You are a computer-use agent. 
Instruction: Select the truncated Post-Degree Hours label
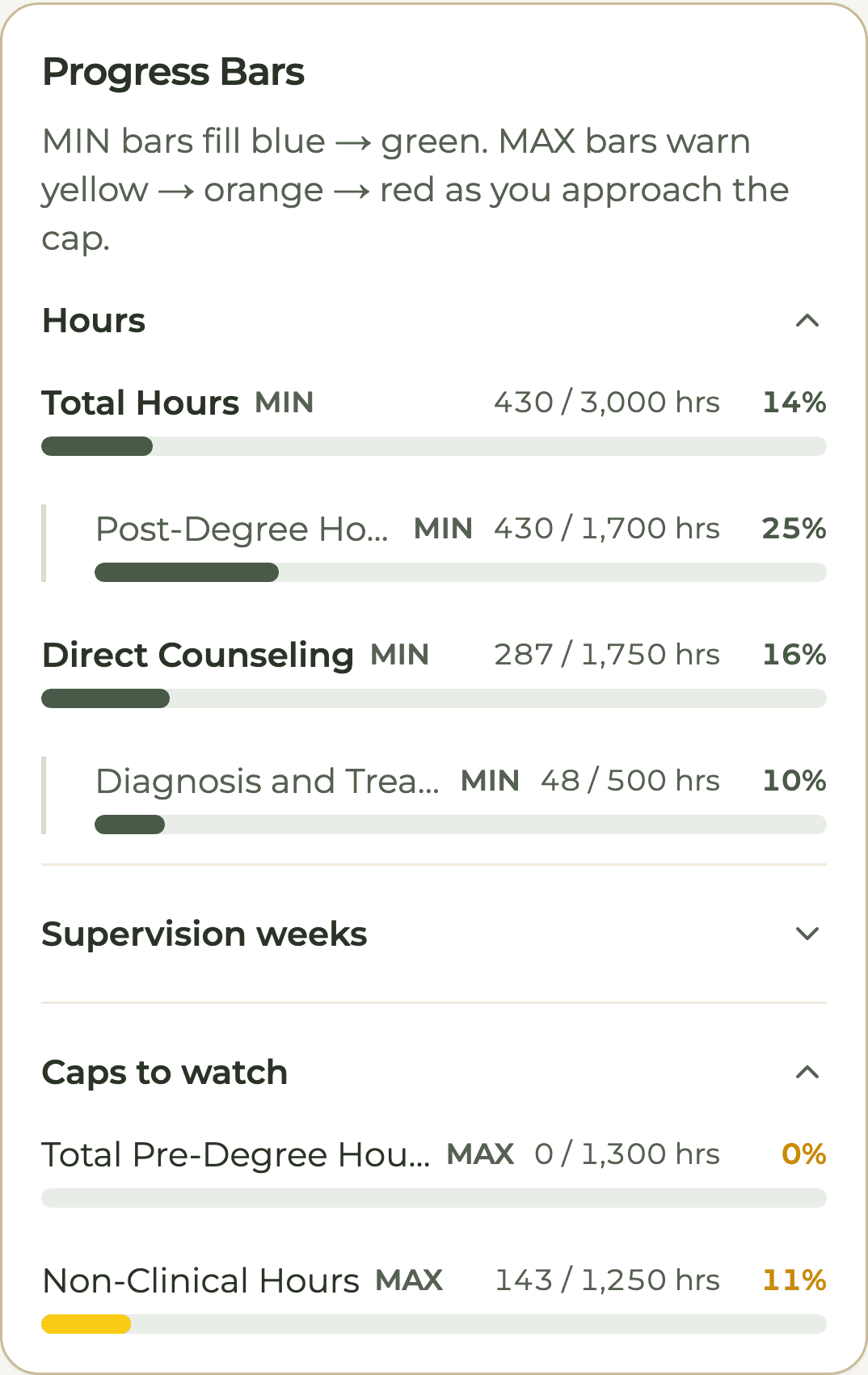pyautogui.click(x=242, y=529)
